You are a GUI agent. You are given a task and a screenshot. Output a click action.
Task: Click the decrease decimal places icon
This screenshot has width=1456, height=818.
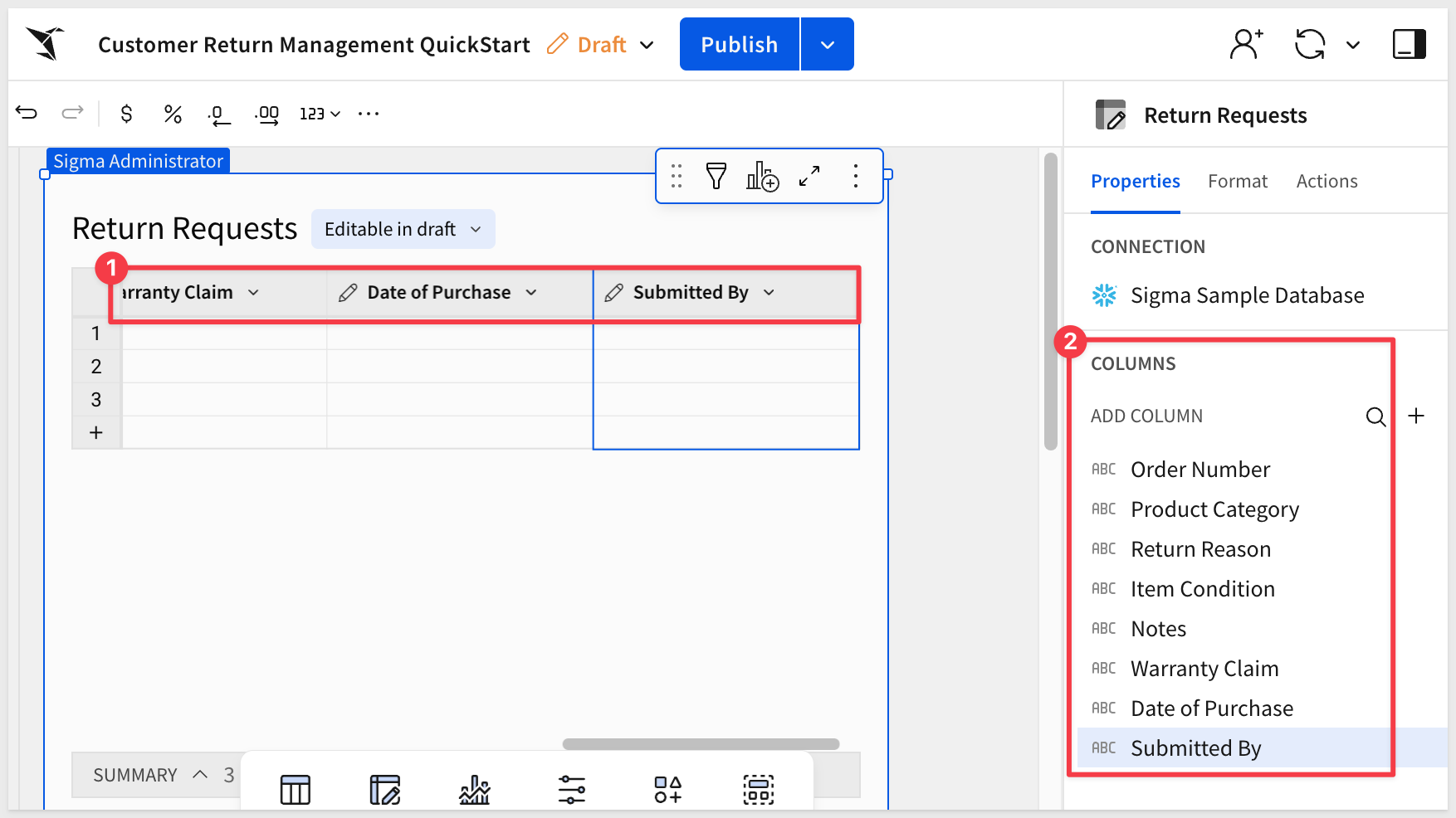pyautogui.click(x=218, y=114)
